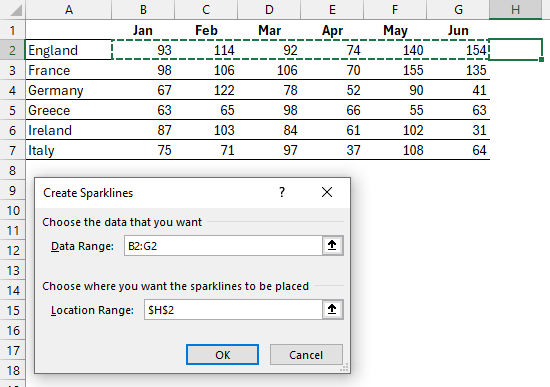The image size is (550, 387).
Task: Open the Create Sparklines help question mark
Action: point(282,192)
